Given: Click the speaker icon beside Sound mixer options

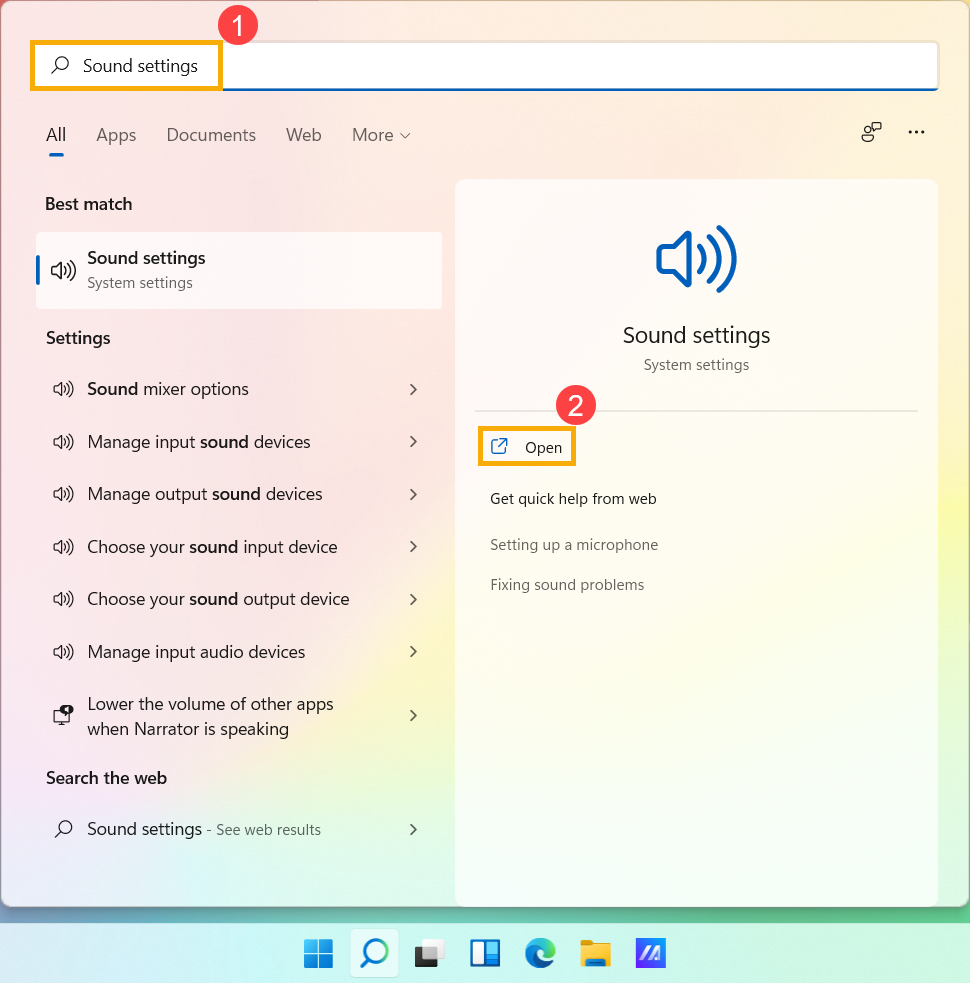Looking at the screenshot, I should [x=63, y=389].
